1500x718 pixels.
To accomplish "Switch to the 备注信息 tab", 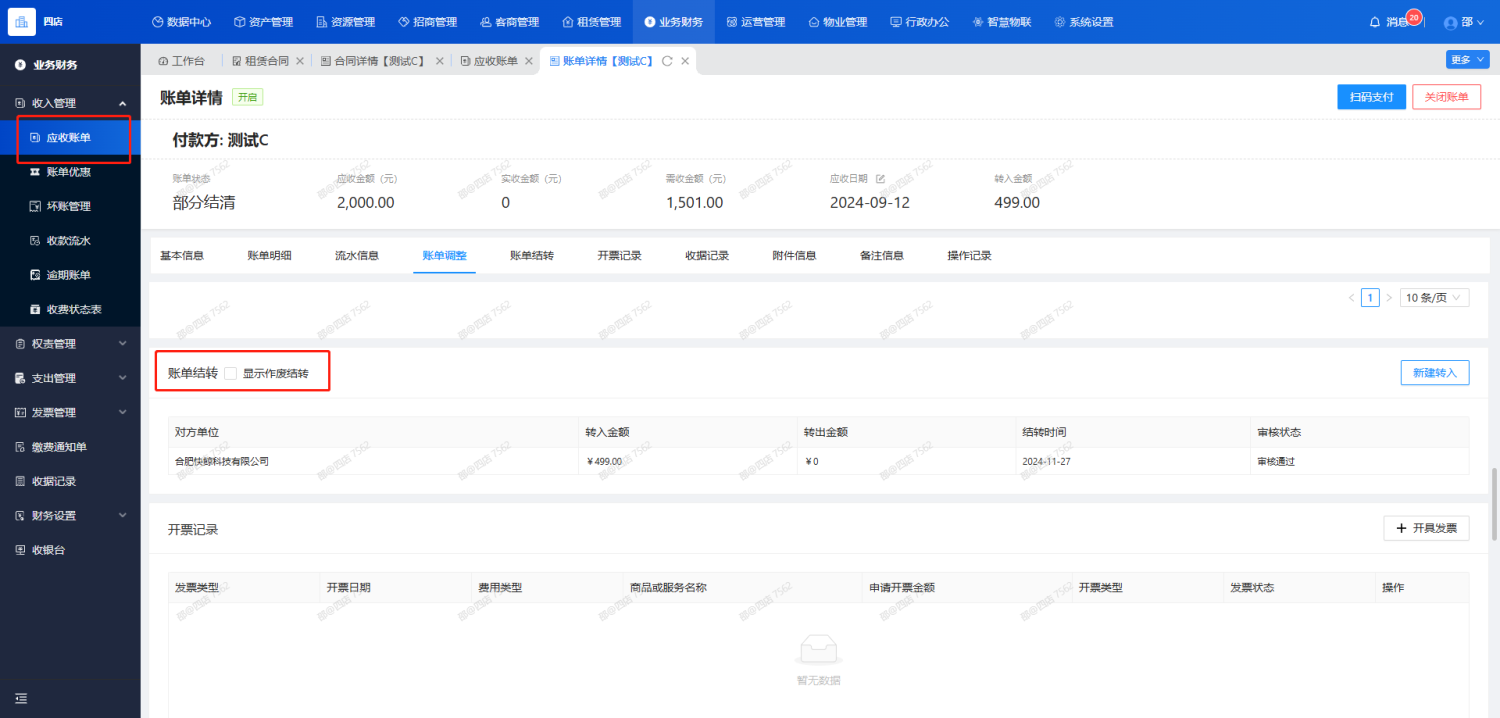I will [882, 256].
